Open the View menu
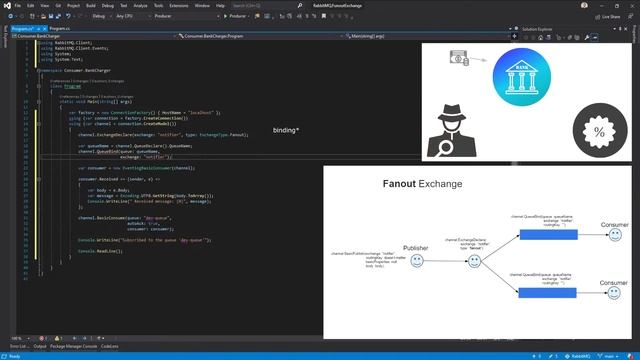Viewport: 640px width, 360px height. pyautogui.click(x=44, y=6)
